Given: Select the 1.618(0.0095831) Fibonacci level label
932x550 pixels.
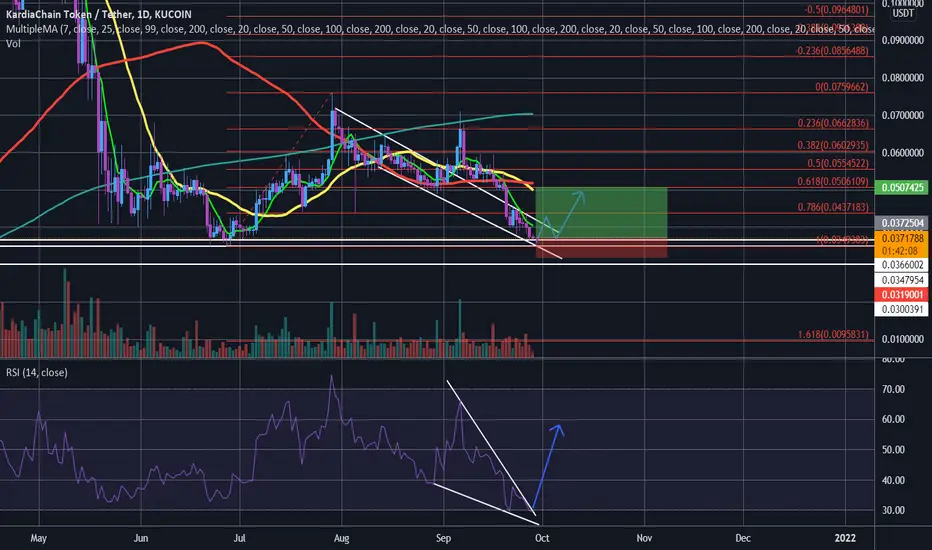Looking at the screenshot, I should click(x=833, y=335).
